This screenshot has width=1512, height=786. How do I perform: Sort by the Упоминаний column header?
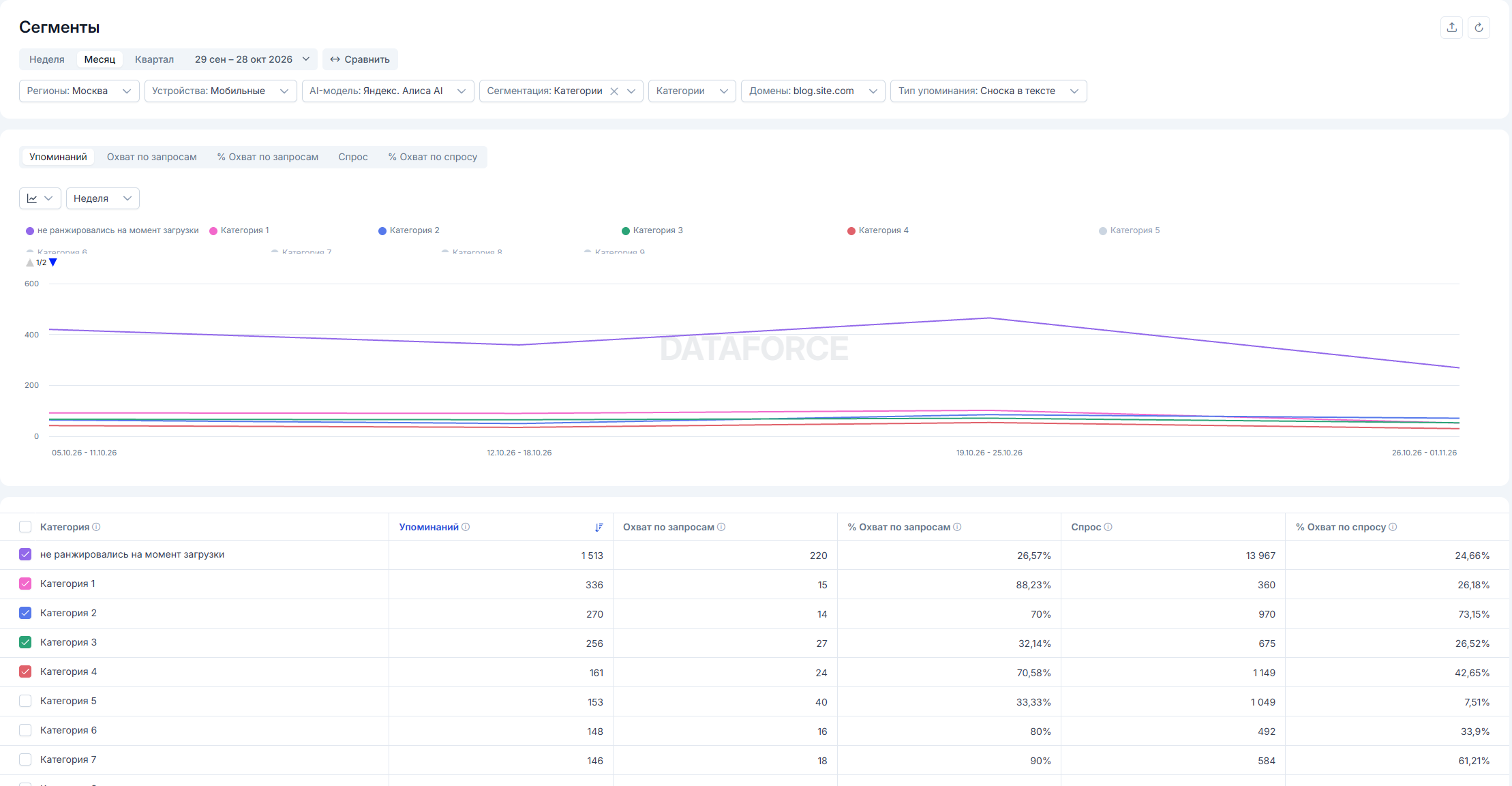click(429, 527)
